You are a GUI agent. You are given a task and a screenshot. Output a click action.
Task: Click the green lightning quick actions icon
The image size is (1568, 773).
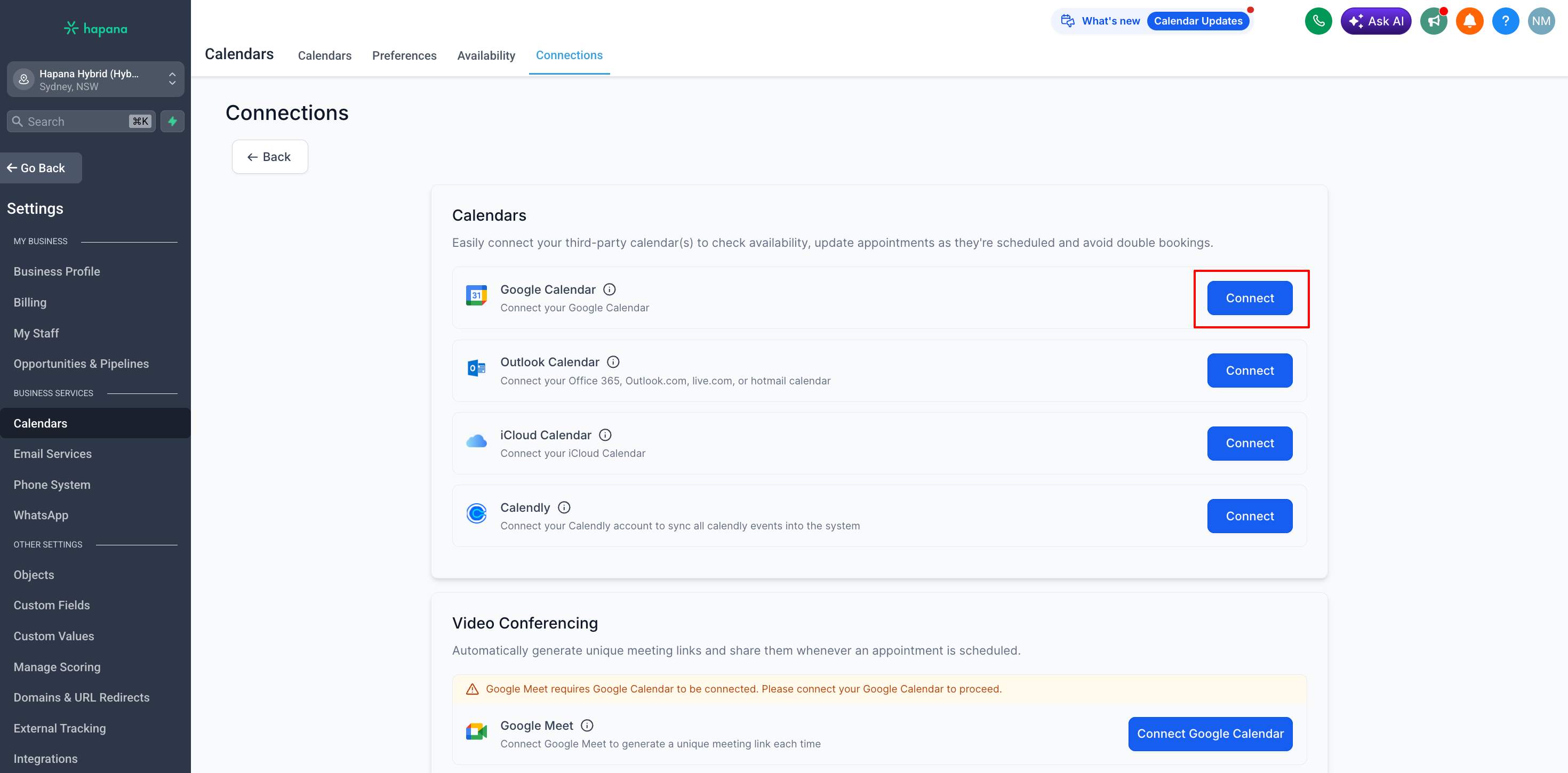coord(173,121)
